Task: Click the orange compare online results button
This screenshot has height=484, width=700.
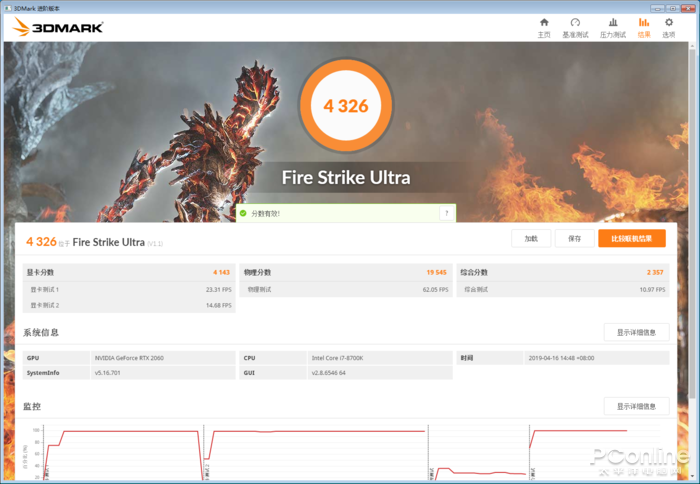Action: (x=632, y=238)
